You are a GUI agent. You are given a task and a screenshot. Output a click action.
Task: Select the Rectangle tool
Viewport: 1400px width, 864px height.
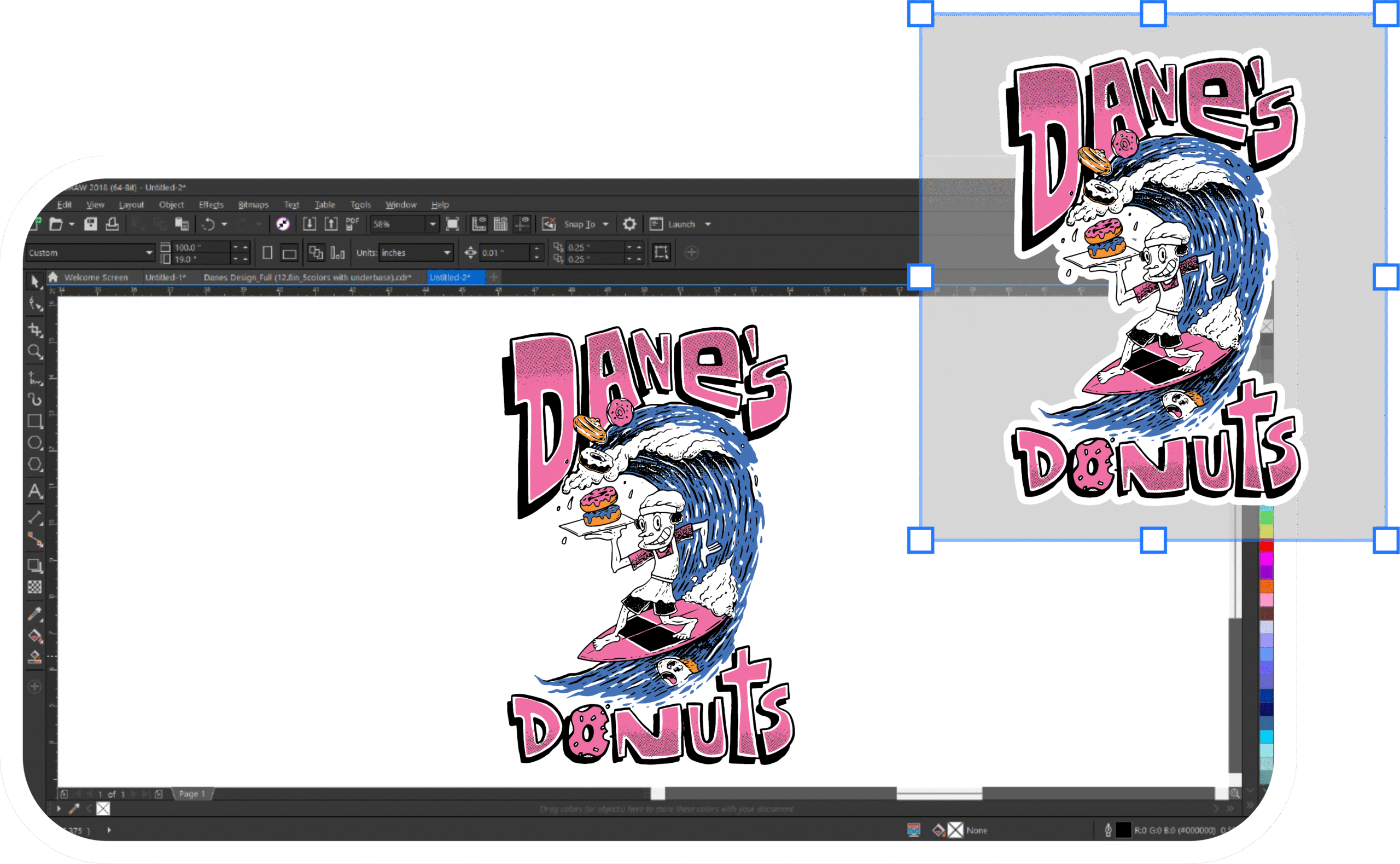click(x=35, y=422)
